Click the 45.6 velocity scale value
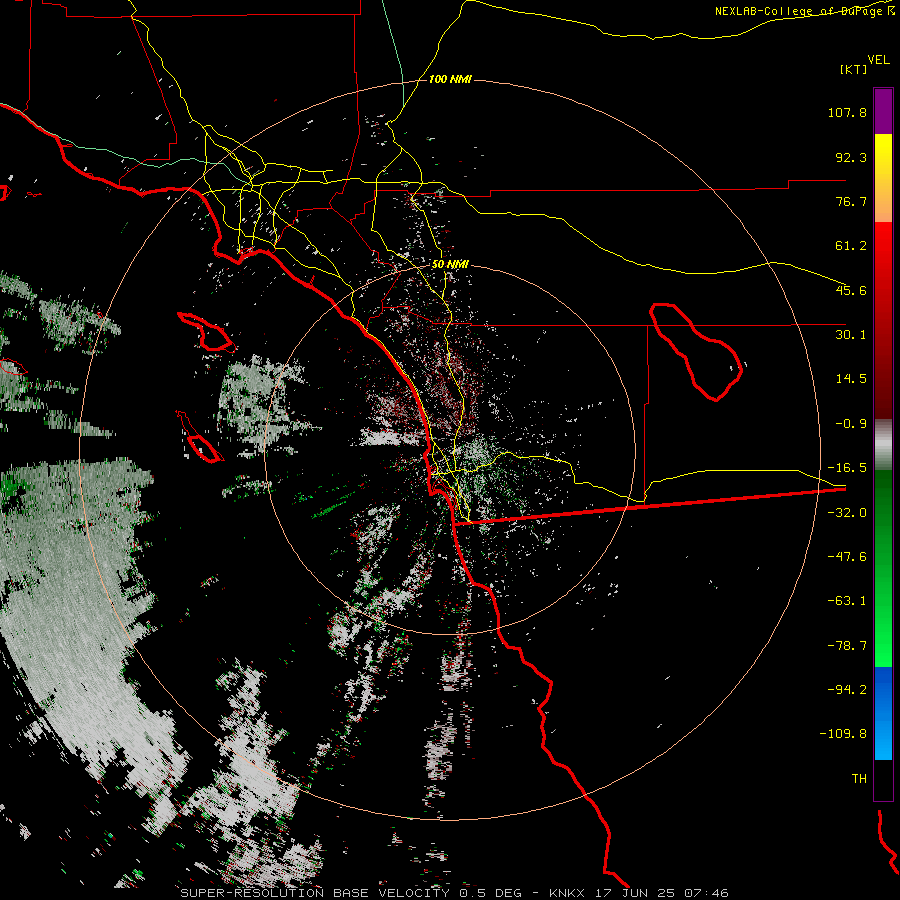Image resolution: width=900 pixels, height=900 pixels. point(851,290)
